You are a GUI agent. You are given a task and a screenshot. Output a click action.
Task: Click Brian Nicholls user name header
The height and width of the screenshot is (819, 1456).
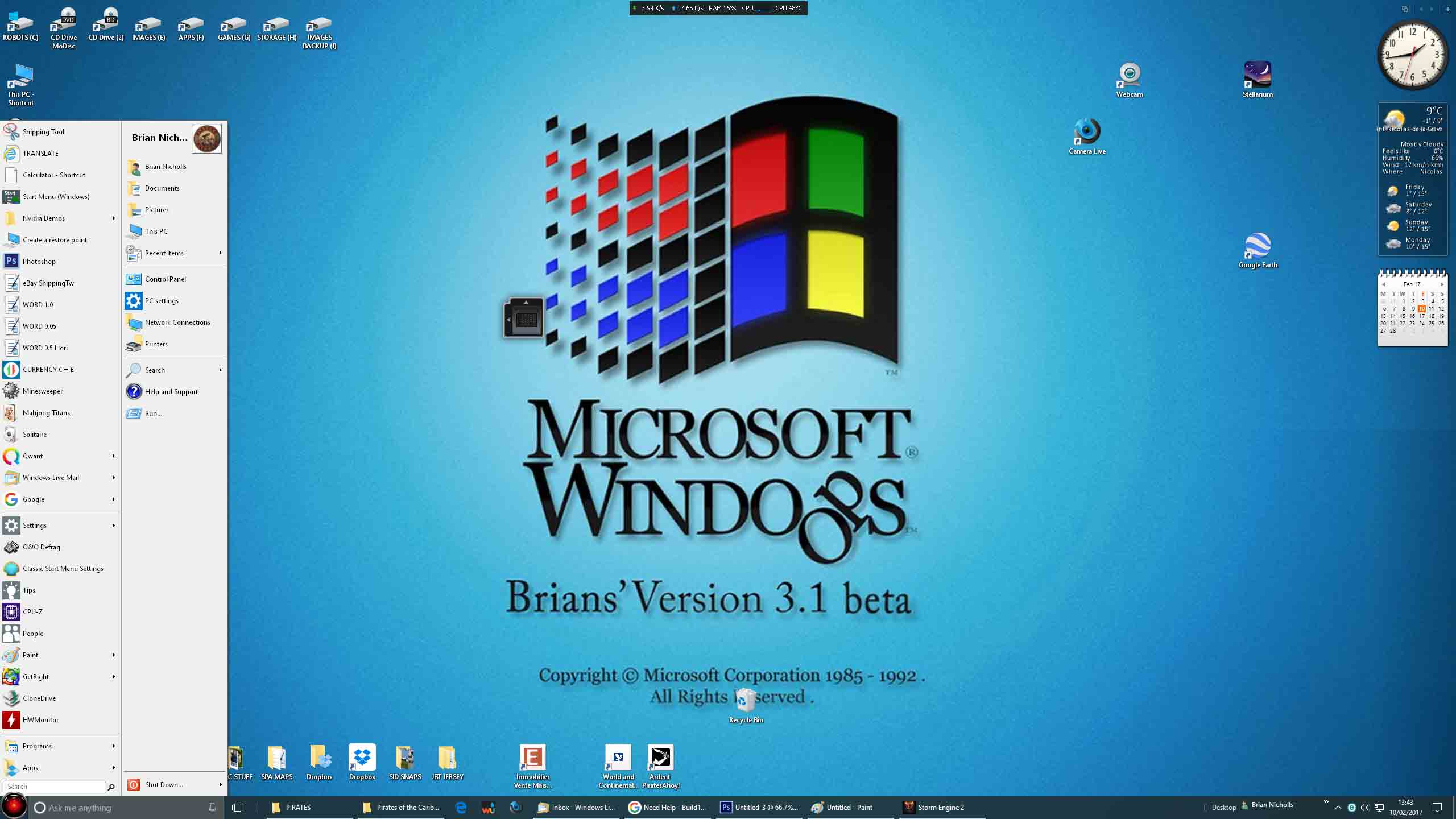tap(159, 138)
